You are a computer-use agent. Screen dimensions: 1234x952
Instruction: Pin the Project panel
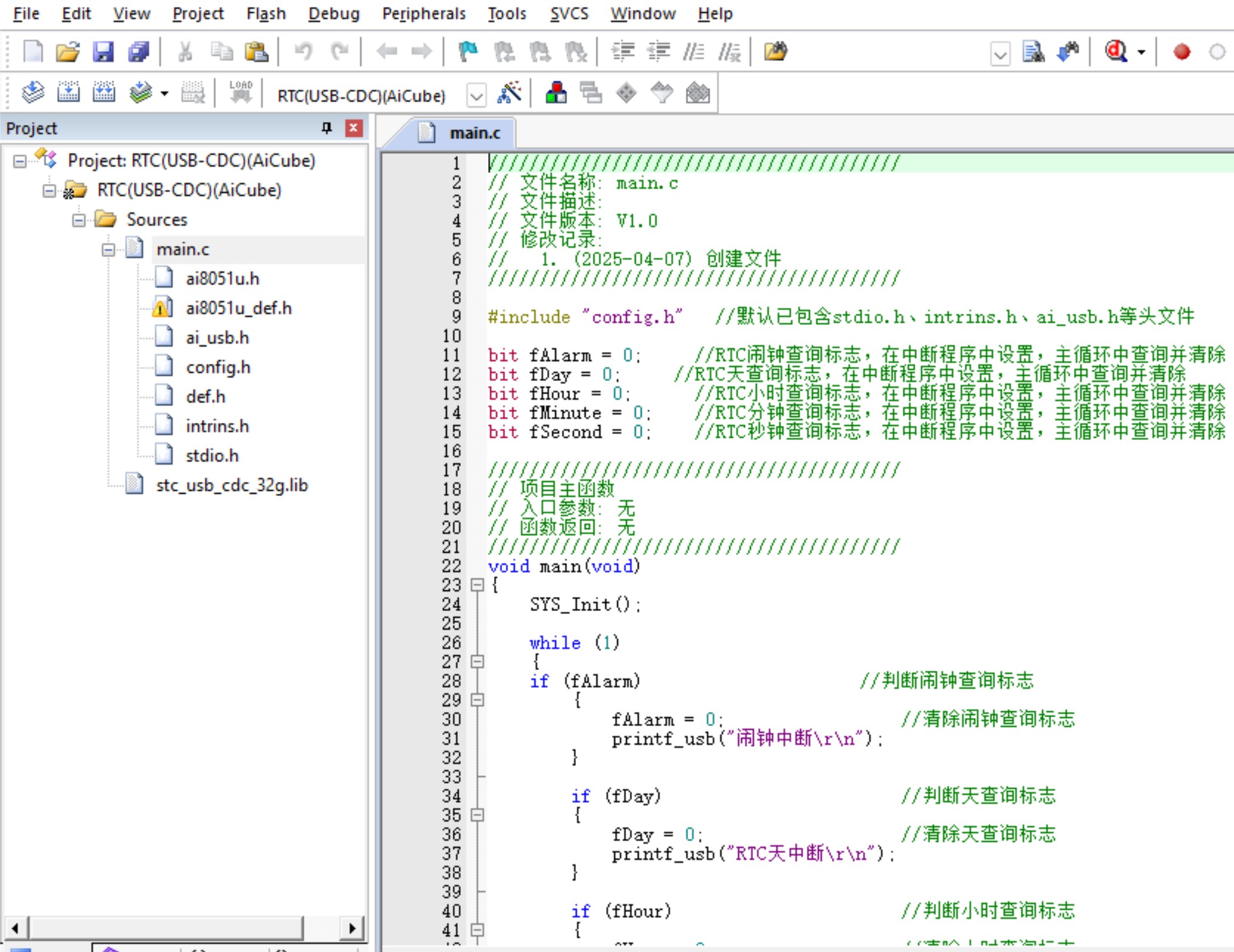click(326, 128)
